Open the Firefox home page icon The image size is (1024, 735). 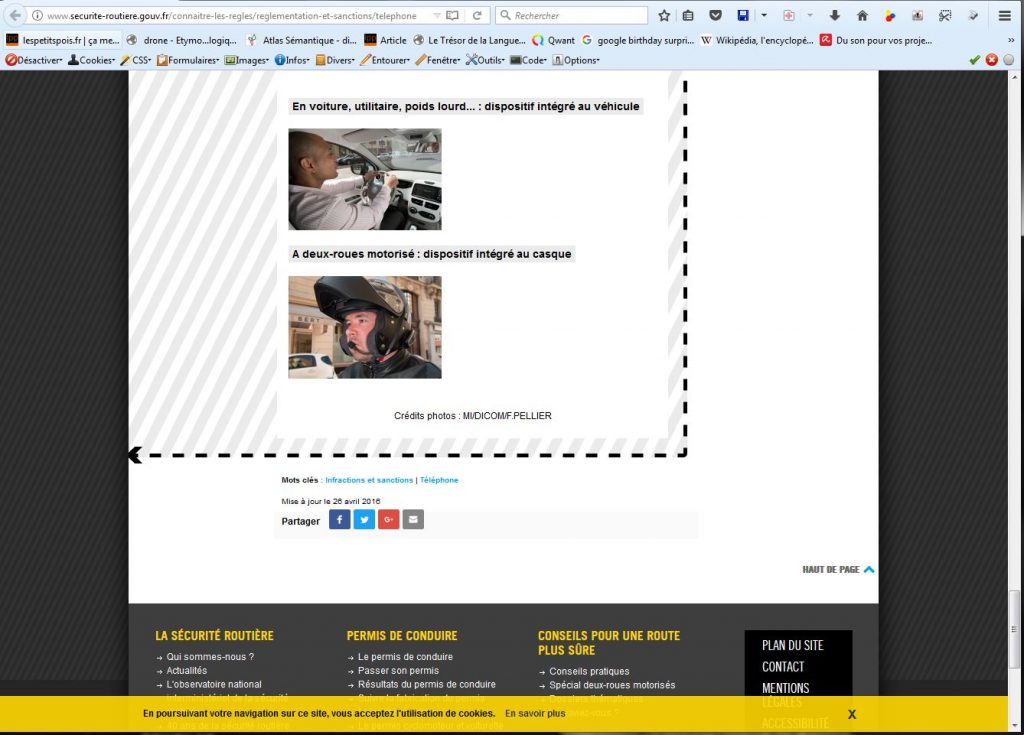[862, 16]
